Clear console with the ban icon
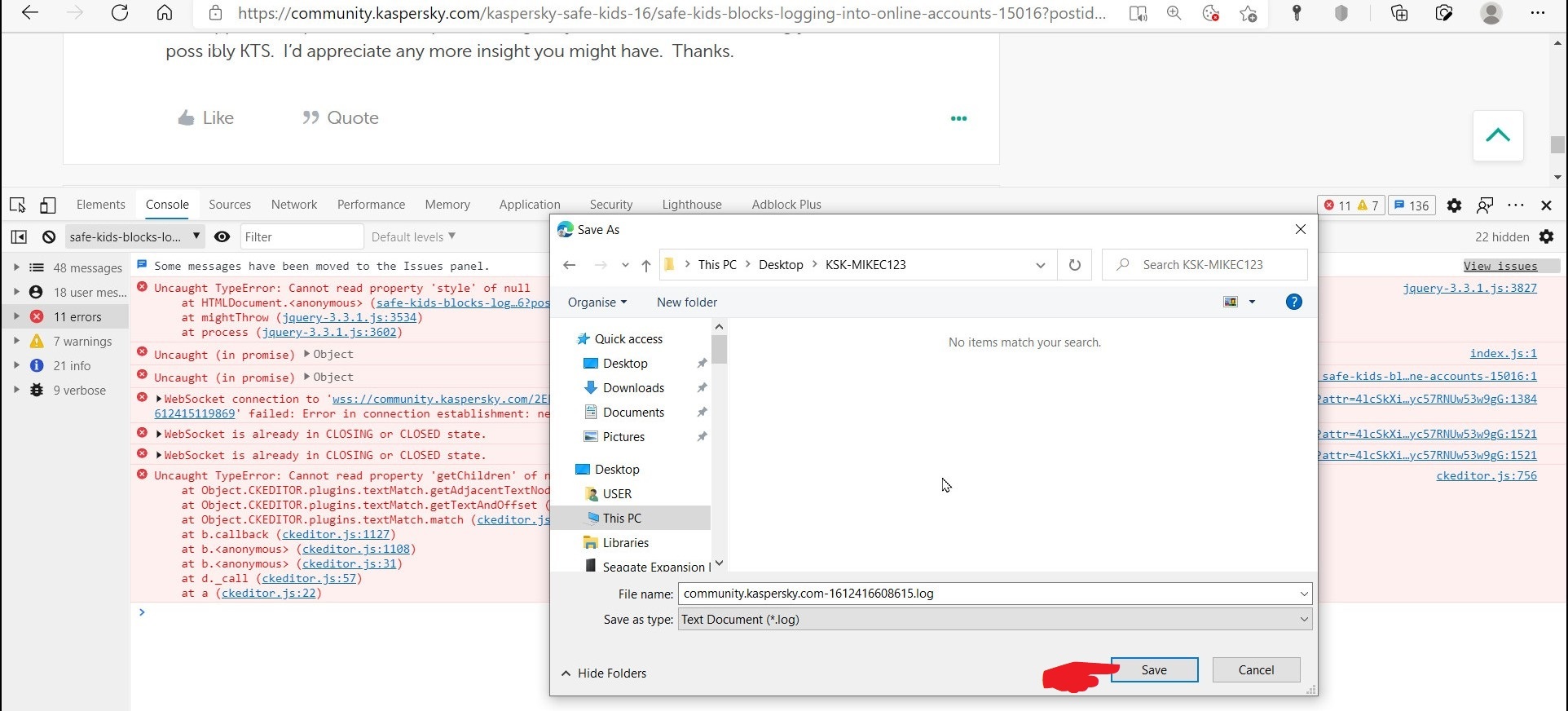Viewport: 1568px width, 711px height. 49,237
